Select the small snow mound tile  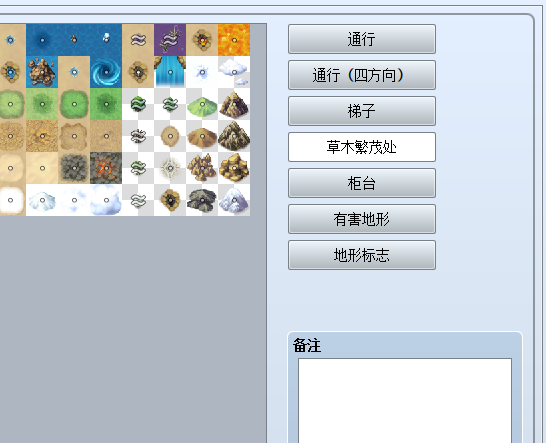[42, 200]
